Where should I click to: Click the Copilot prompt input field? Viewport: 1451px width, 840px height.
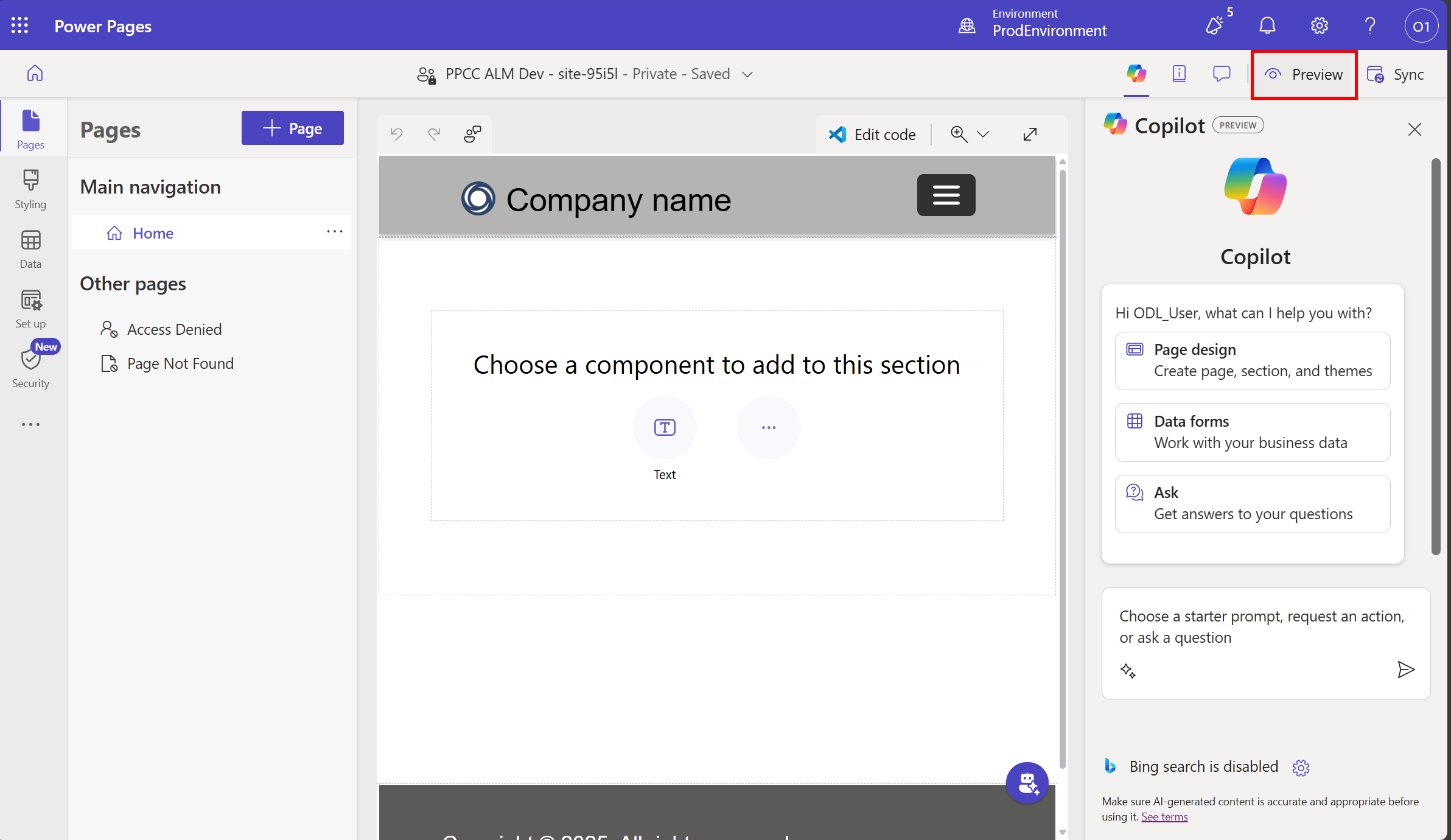point(1264,627)
